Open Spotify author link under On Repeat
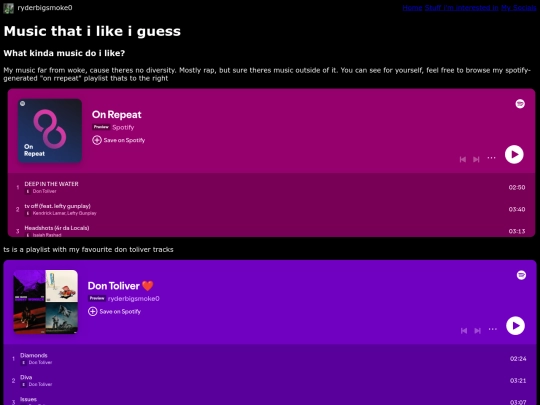The image size is (540, 405). tap(123, 127)
